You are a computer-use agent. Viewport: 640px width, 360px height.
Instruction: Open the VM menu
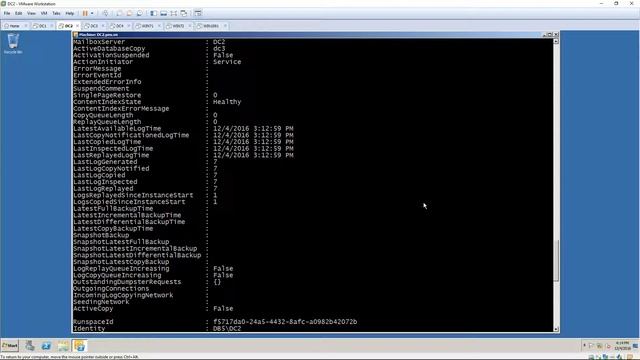44,13
